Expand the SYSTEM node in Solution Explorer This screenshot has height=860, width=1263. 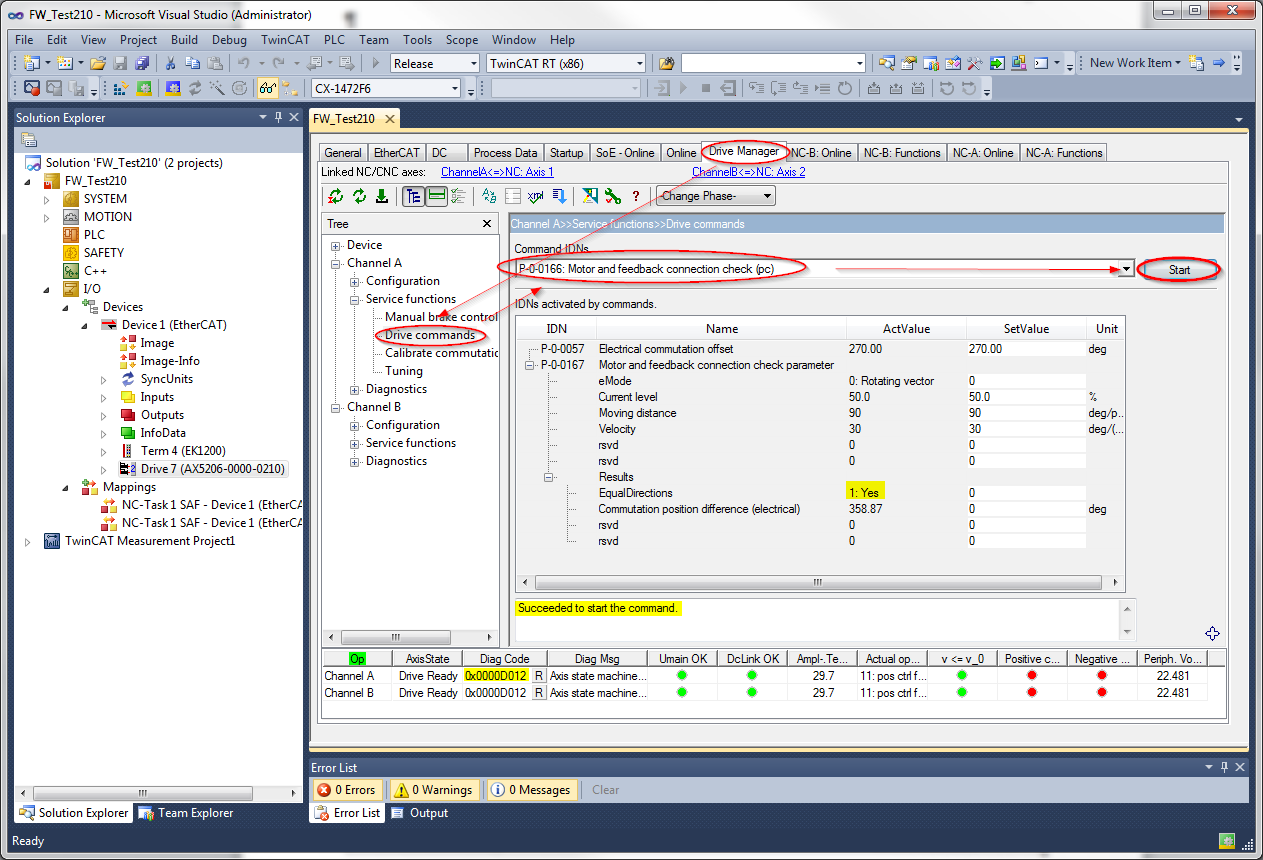pyautogui.click(x=46, y=199)
